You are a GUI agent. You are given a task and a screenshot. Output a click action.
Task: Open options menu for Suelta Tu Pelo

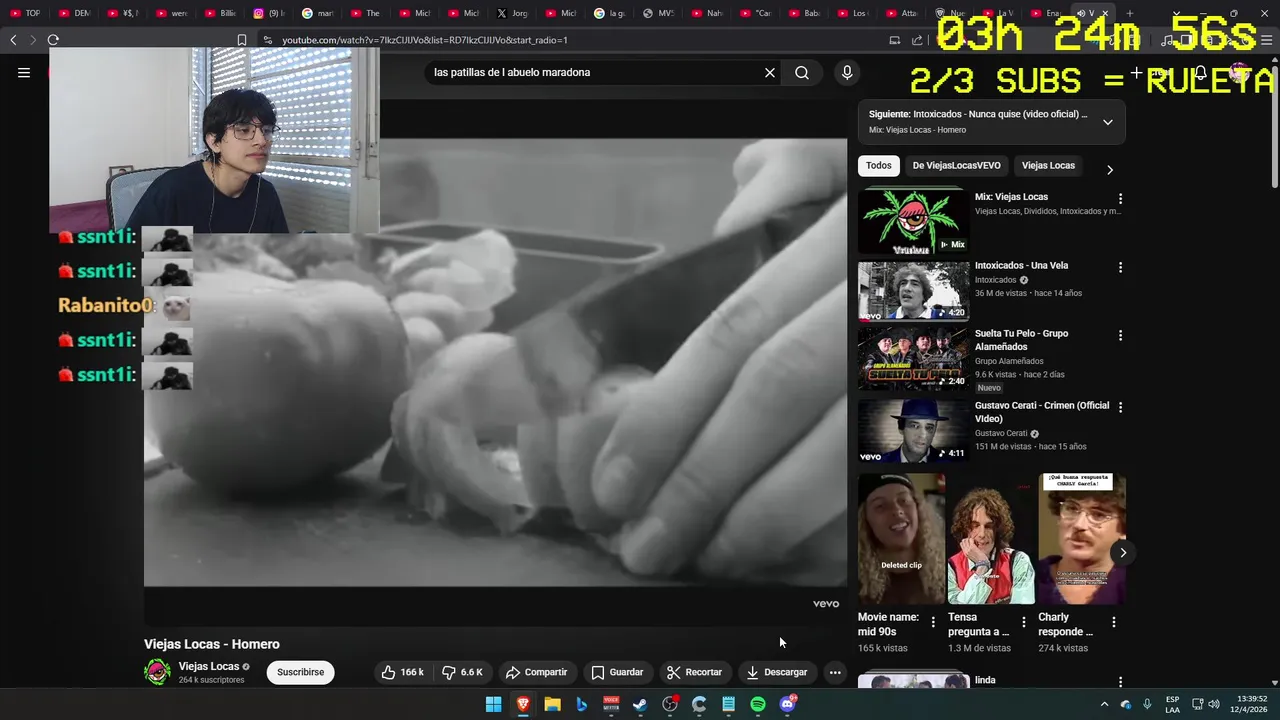click(1120, 335)
